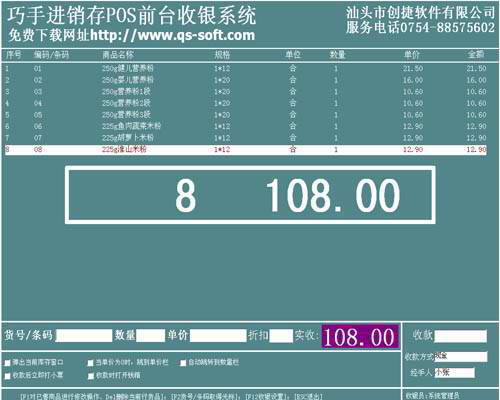Enable 自动跳转到数量栏 checkbox

coord(183,363)
